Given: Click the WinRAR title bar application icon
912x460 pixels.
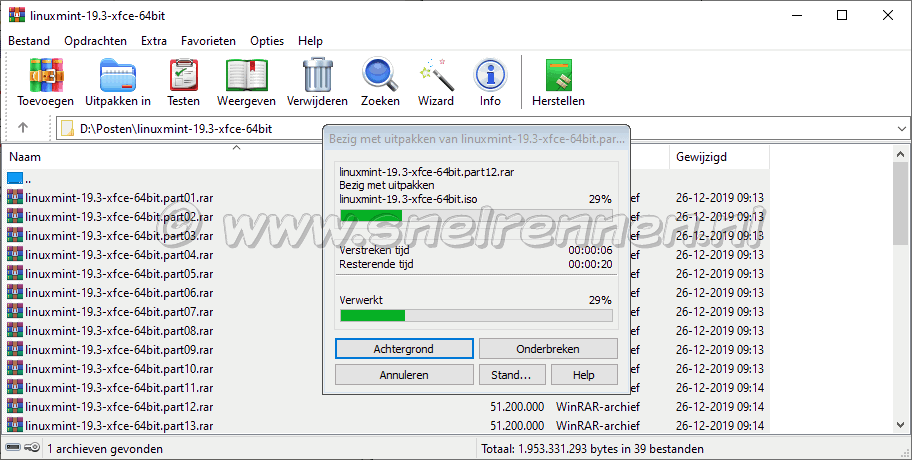Looking at the screenshot, I should tap(17, 15).
